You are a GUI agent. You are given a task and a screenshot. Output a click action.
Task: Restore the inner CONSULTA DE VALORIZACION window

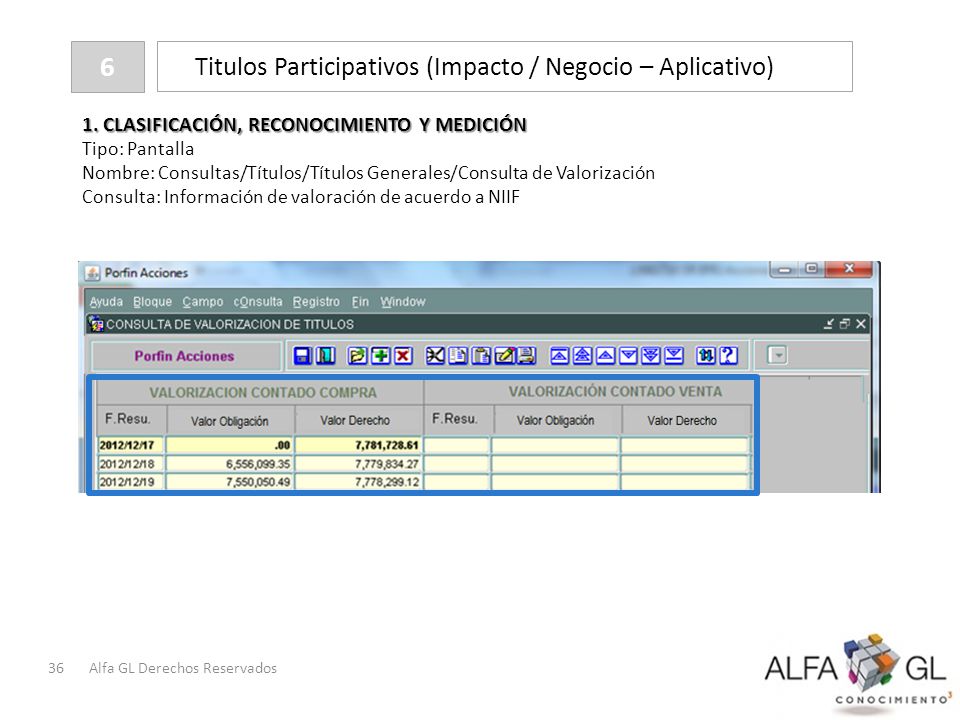point(845,324)
